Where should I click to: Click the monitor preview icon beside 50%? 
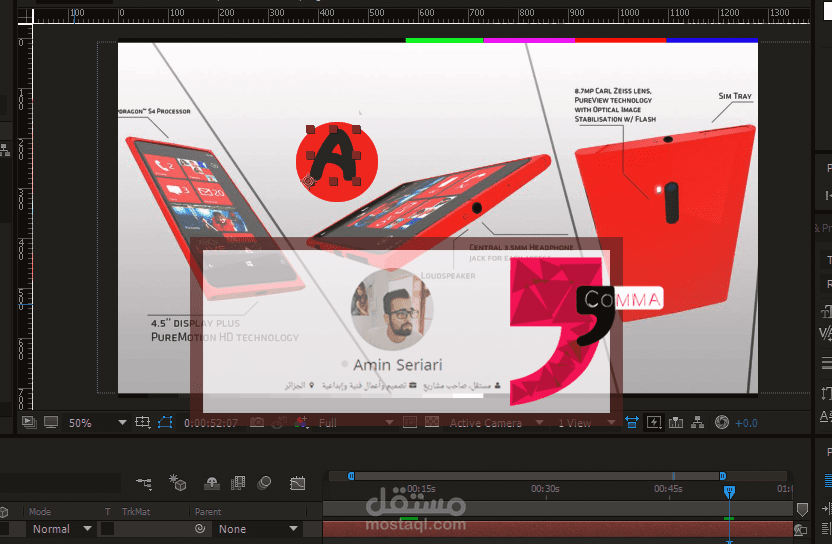pos(51,422)
